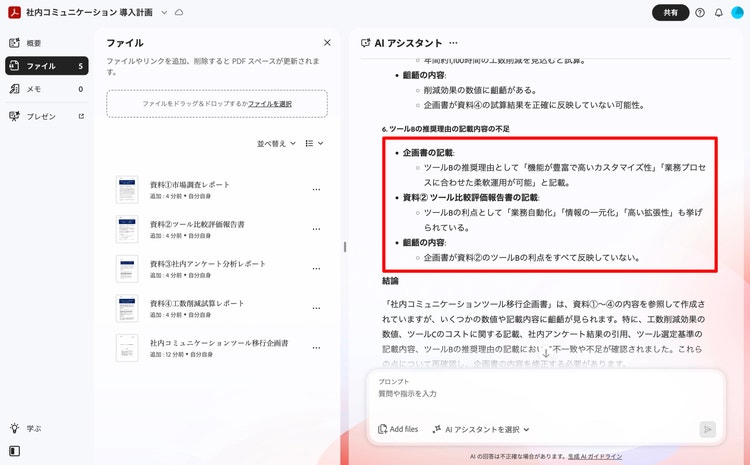Open more options for 社内コミュニケーションツール移行企画書
The width and height of the screenshot is (750, 465).
pos(316,348)
